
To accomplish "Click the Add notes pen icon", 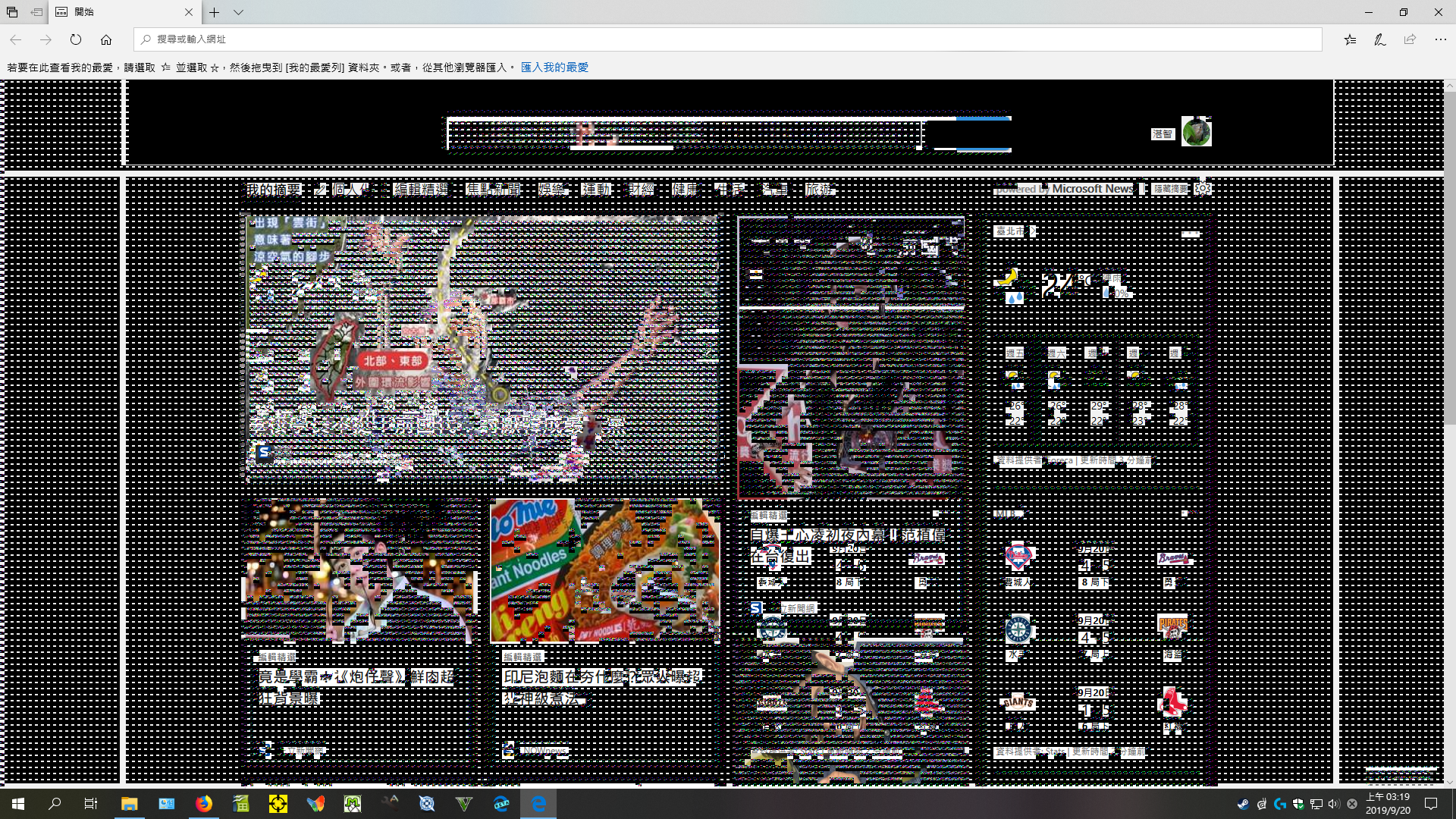I will [x=1379, y=39].
